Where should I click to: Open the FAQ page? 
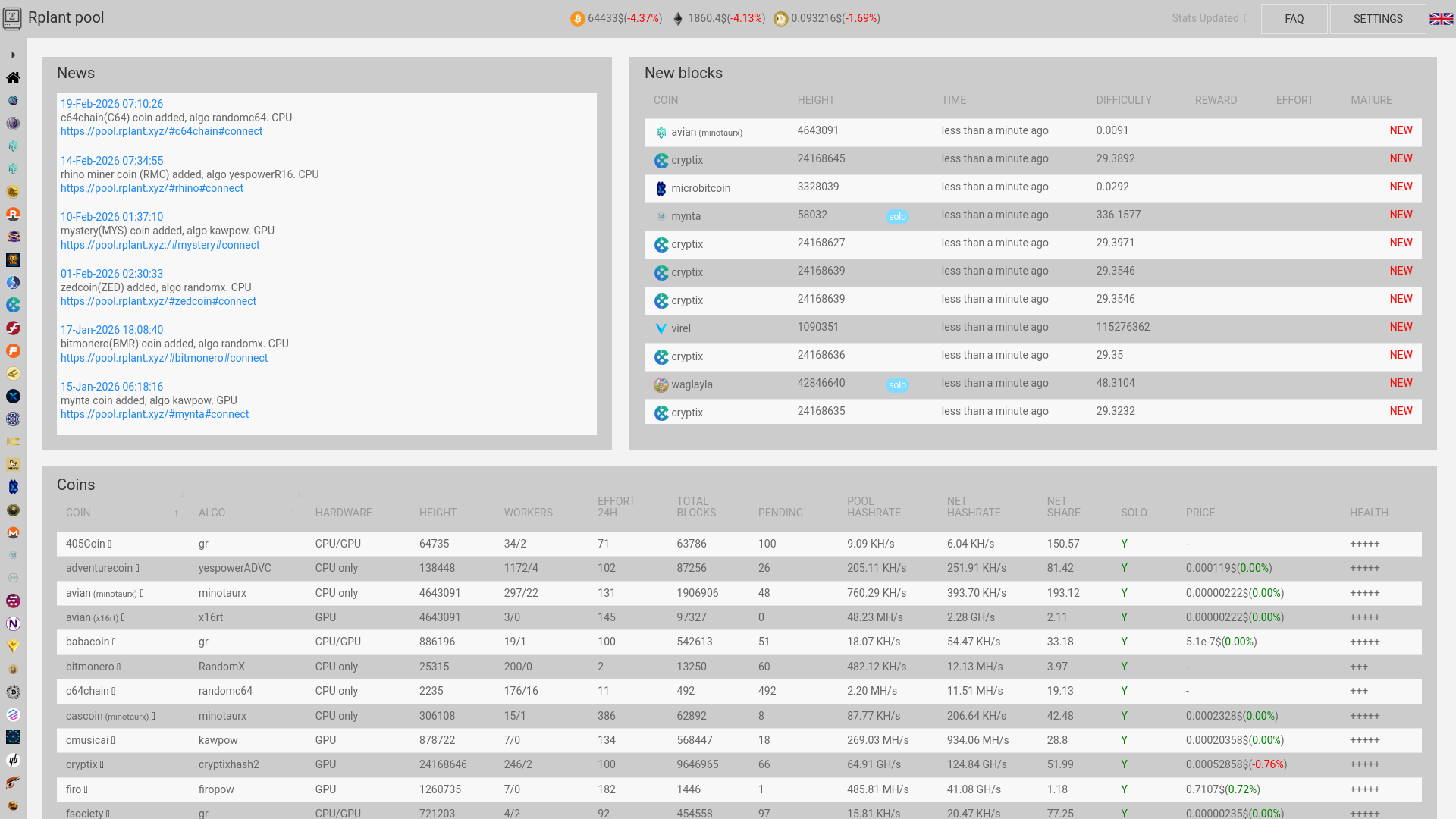[x=1294, y=19]
